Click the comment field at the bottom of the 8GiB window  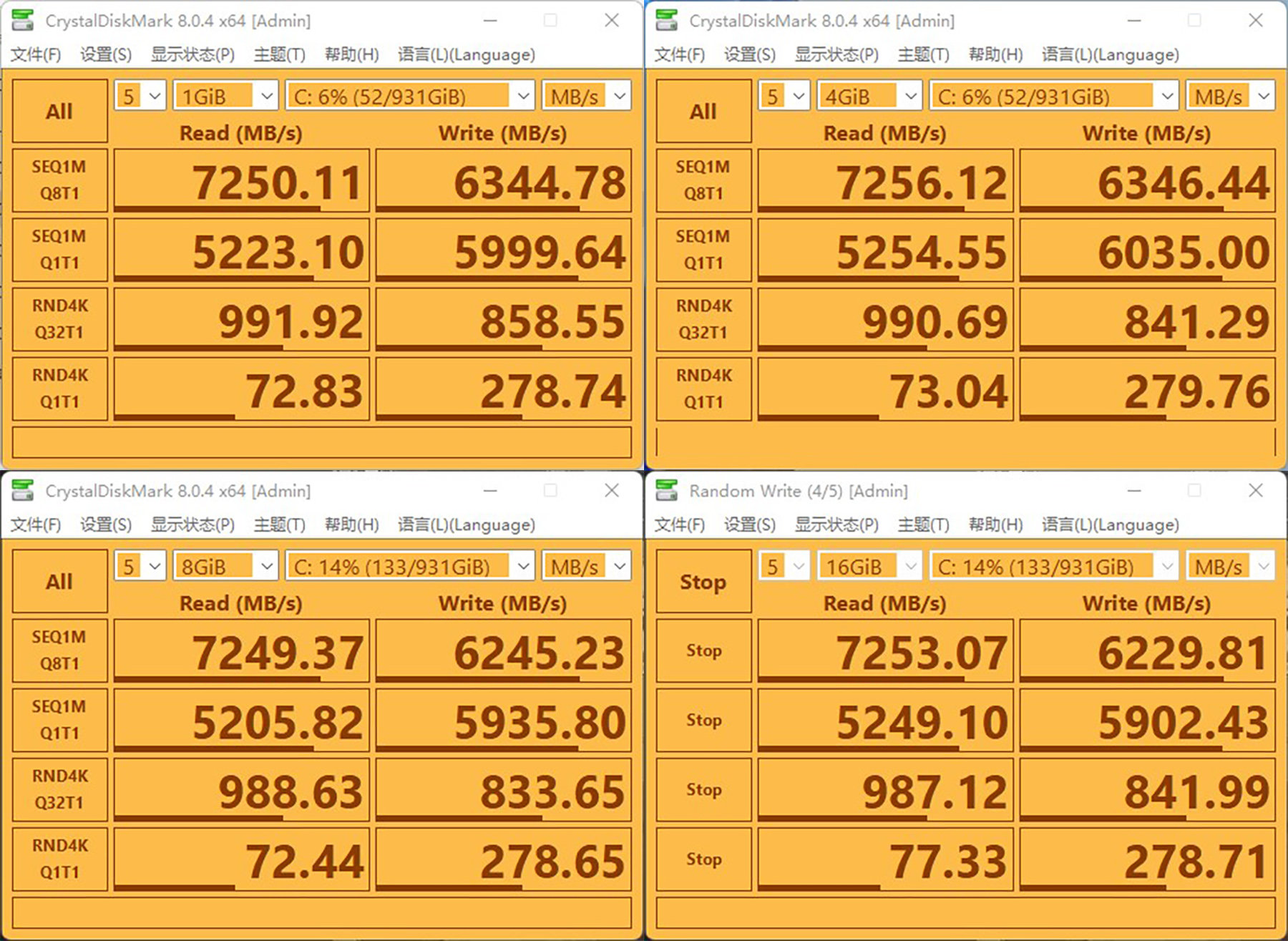pyautogui.click(x=322, y=912)
